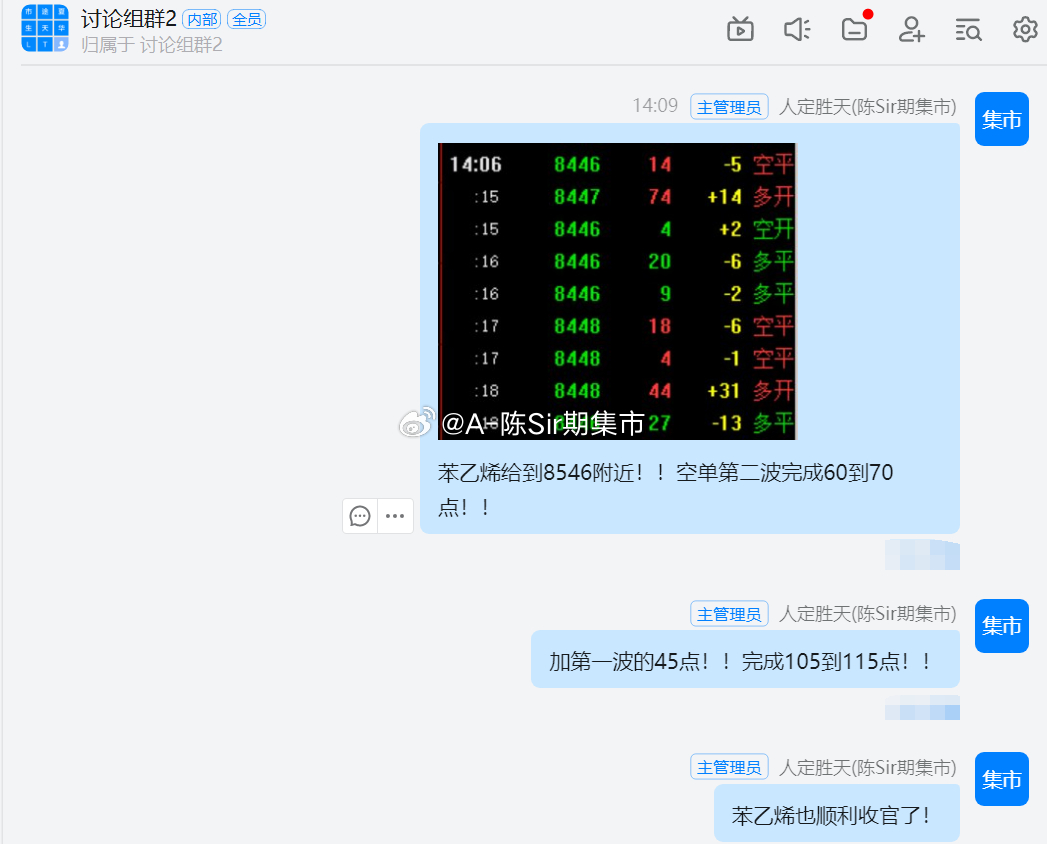Open the group files folder with red dot
Screen dimensions: 1047x844
point(854,32)
